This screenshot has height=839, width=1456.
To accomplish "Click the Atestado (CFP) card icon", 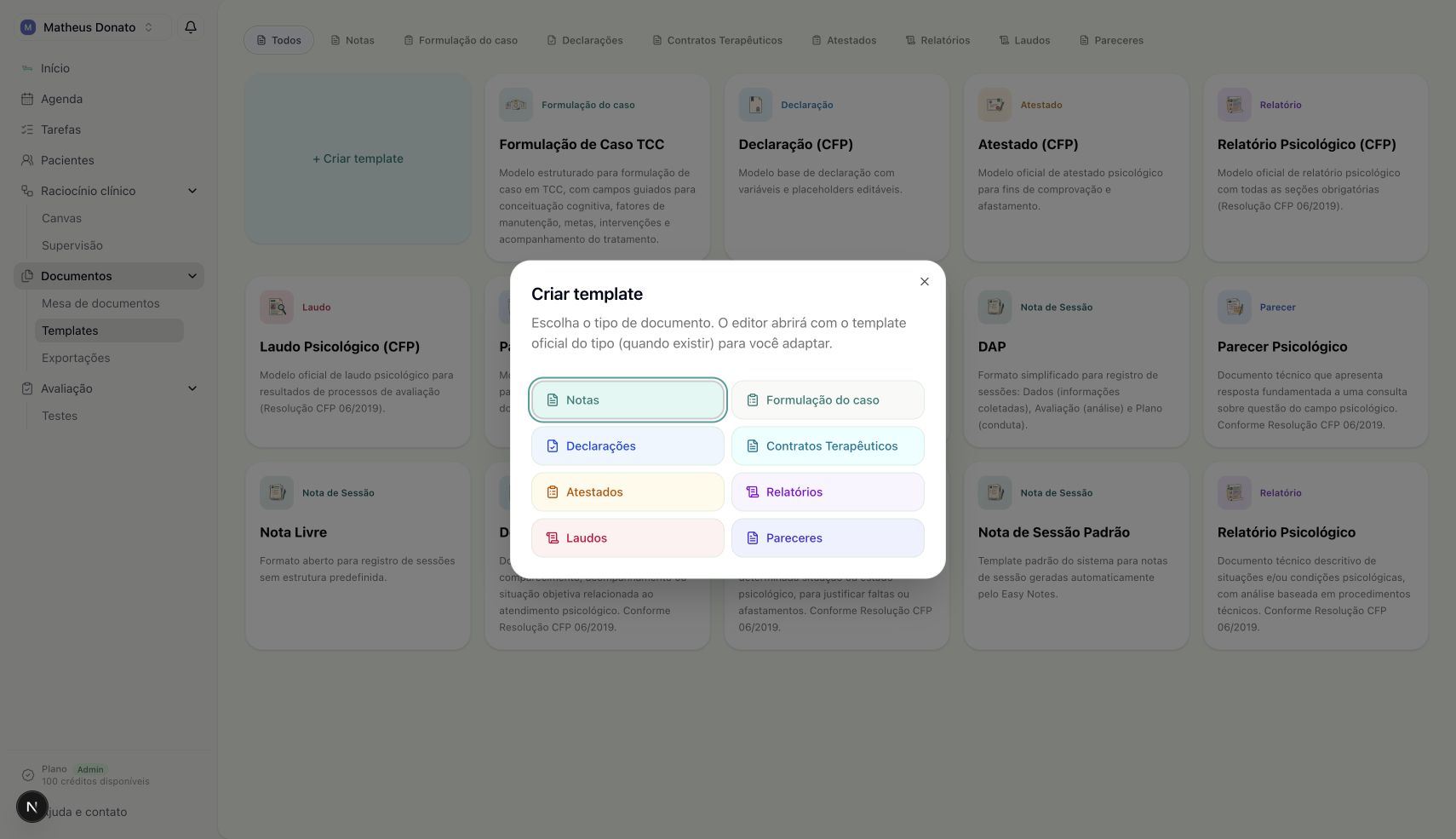I will click(x=995, y=105).
